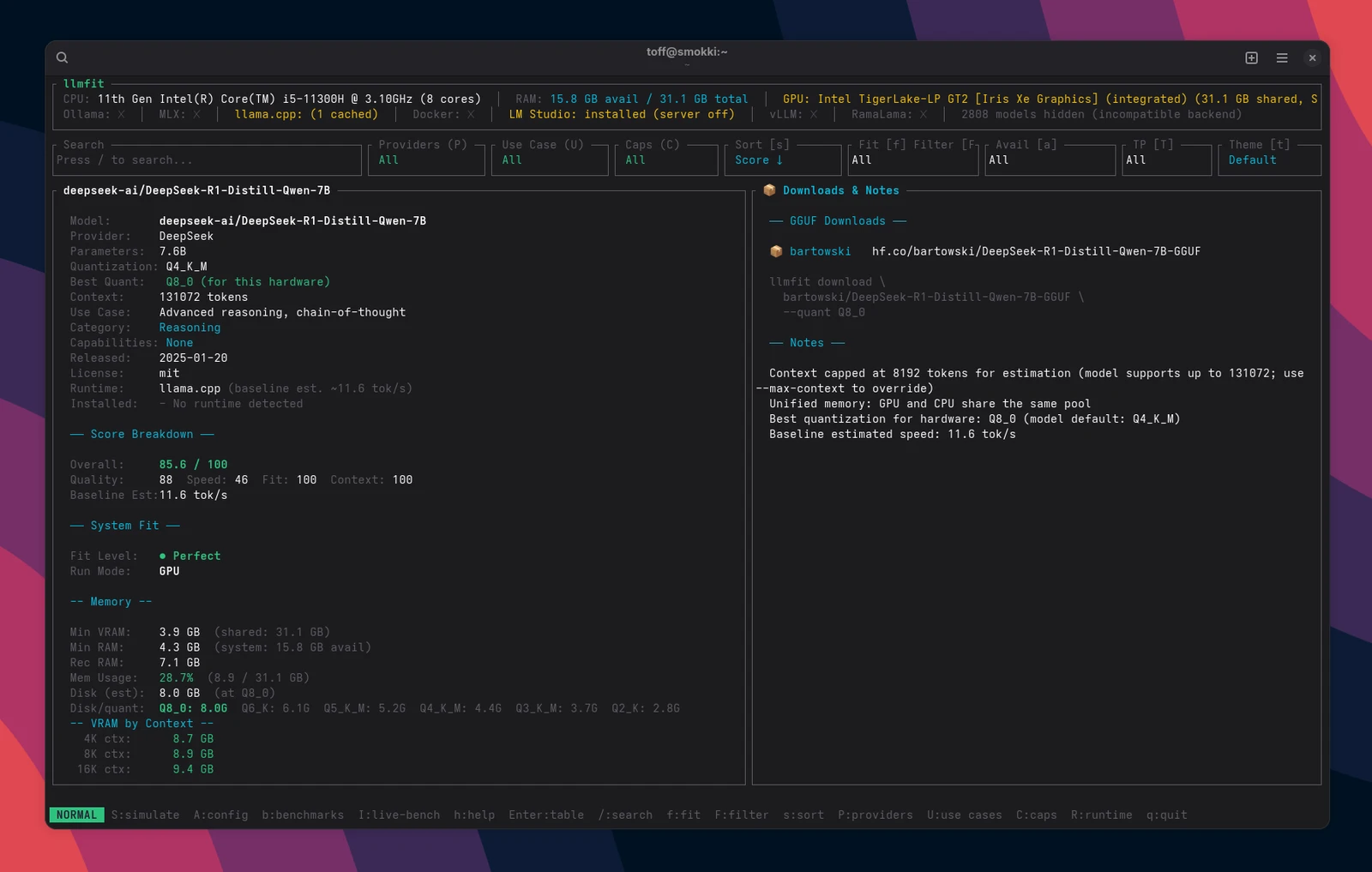Click the /:search shortcut hint
The height and width of the screenshot is (872, 1372).
pos(625,815)
